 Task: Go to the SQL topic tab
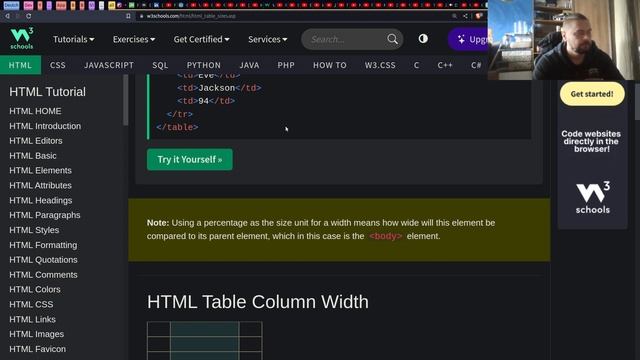point(160,65)
